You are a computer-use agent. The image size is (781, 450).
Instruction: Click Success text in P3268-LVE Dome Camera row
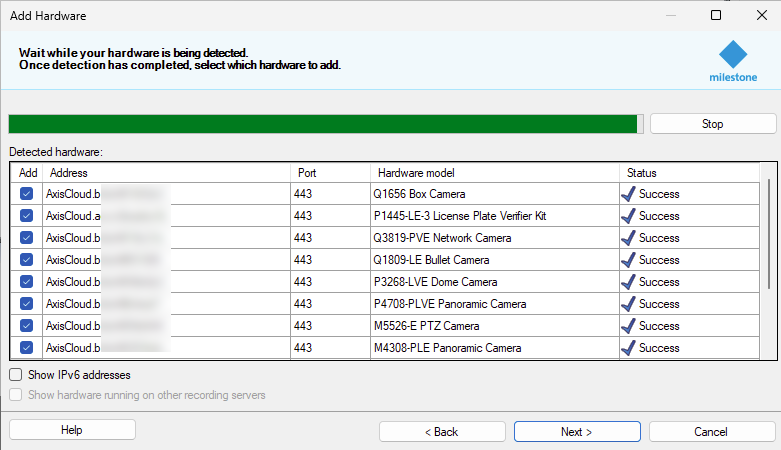point(659,282)
